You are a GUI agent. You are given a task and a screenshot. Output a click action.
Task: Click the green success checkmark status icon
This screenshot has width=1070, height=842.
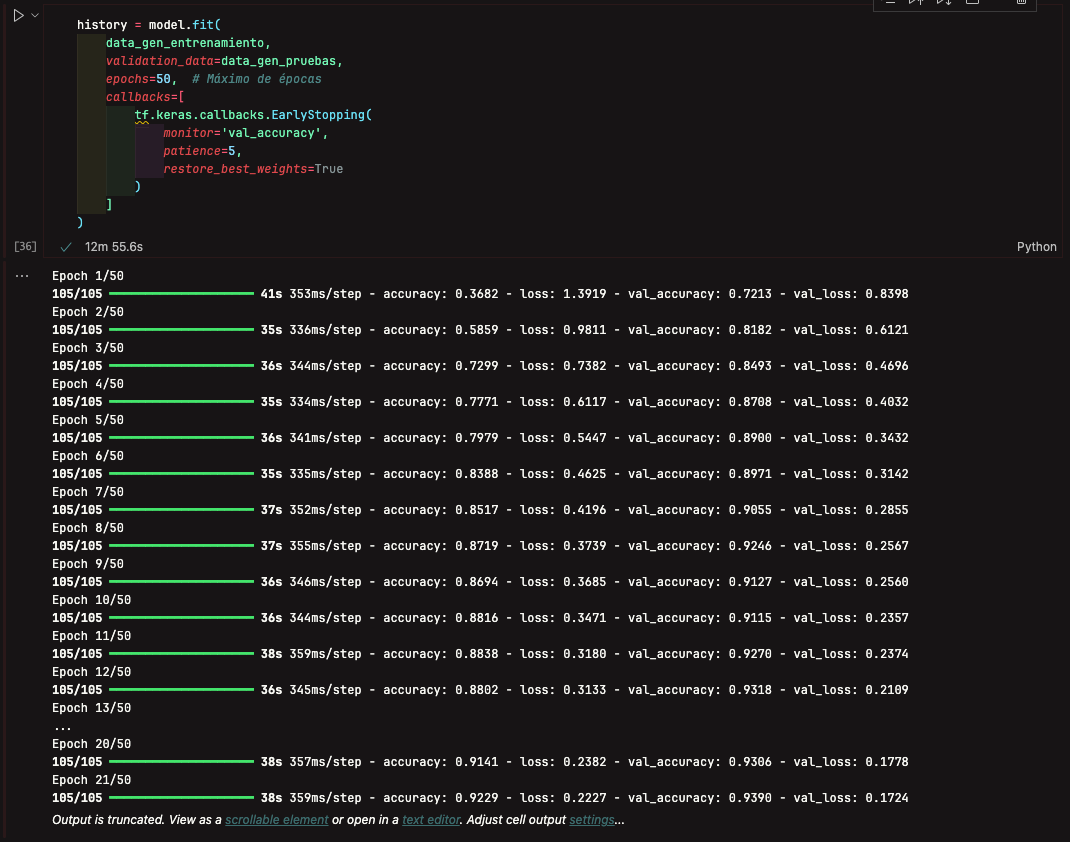tap(66, 247)
